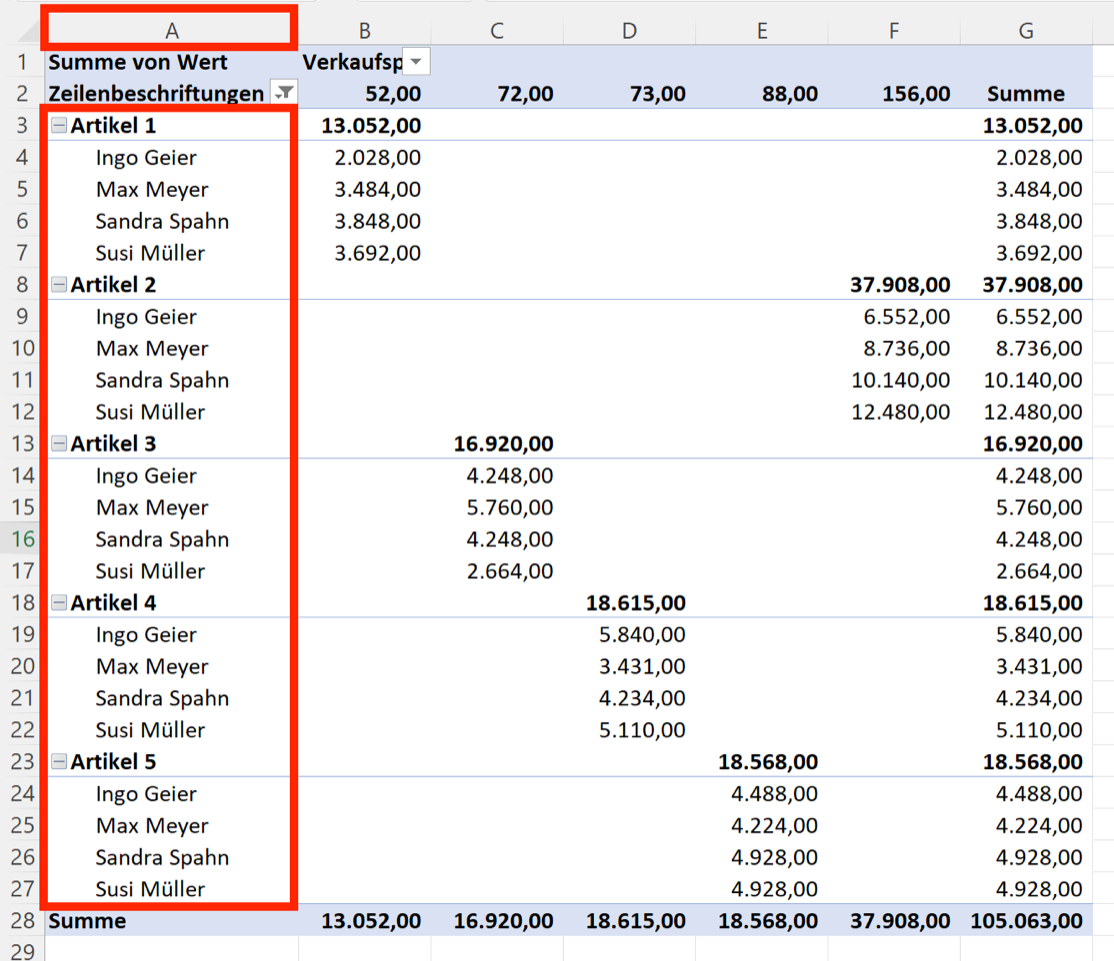The height and width of the screenshot is (961, 1114).
Task: Click the Artikel 1 label
Action: [x=113, y=126]
